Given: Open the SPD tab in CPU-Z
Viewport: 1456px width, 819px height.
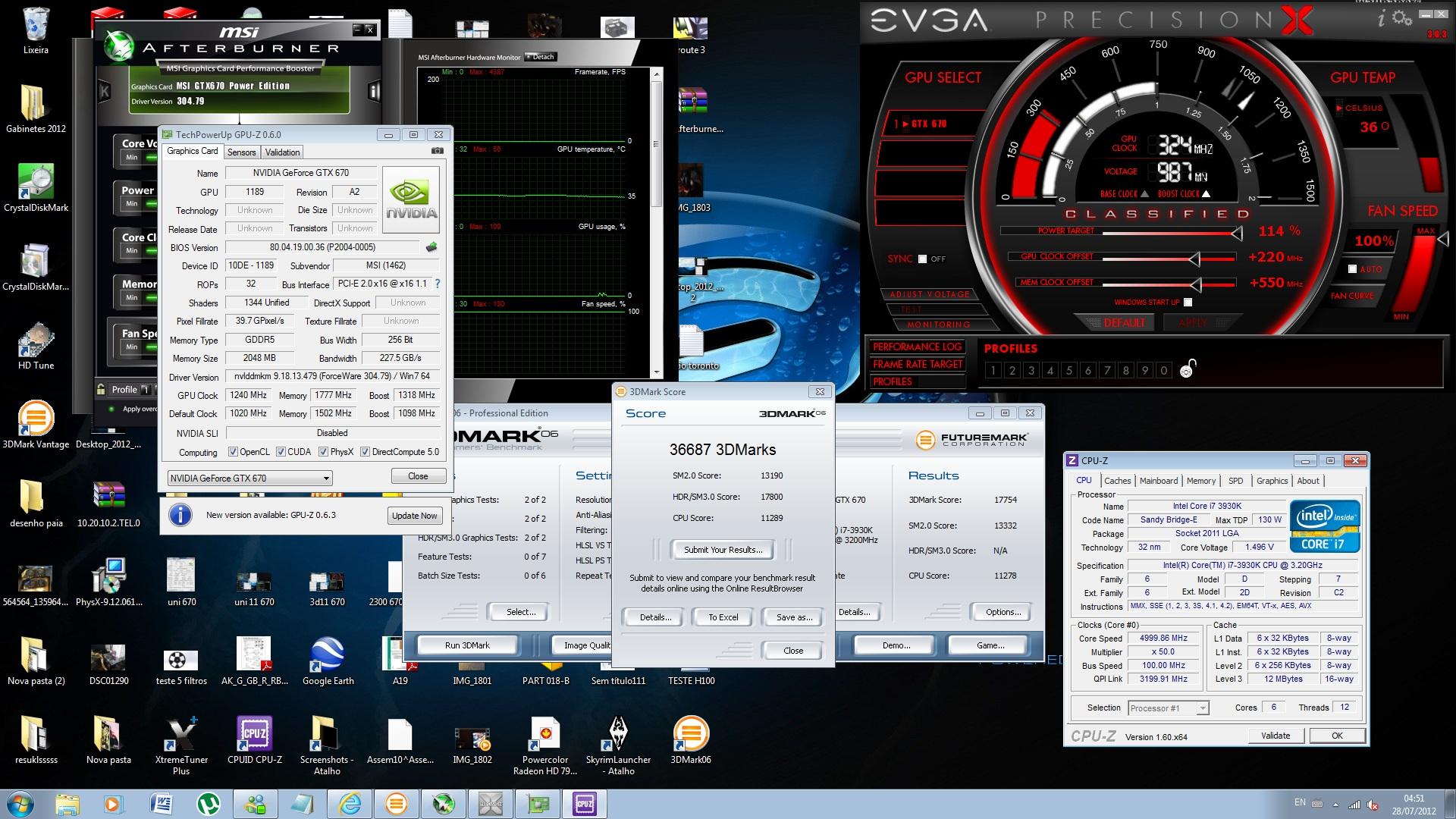Looking at the screenshot, I should [1235, 481].
